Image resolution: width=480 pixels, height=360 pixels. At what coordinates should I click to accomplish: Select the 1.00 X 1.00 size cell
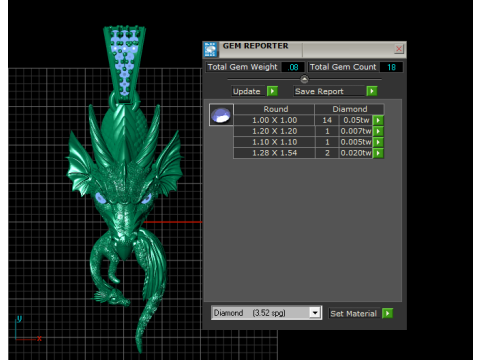click(274, 120)
